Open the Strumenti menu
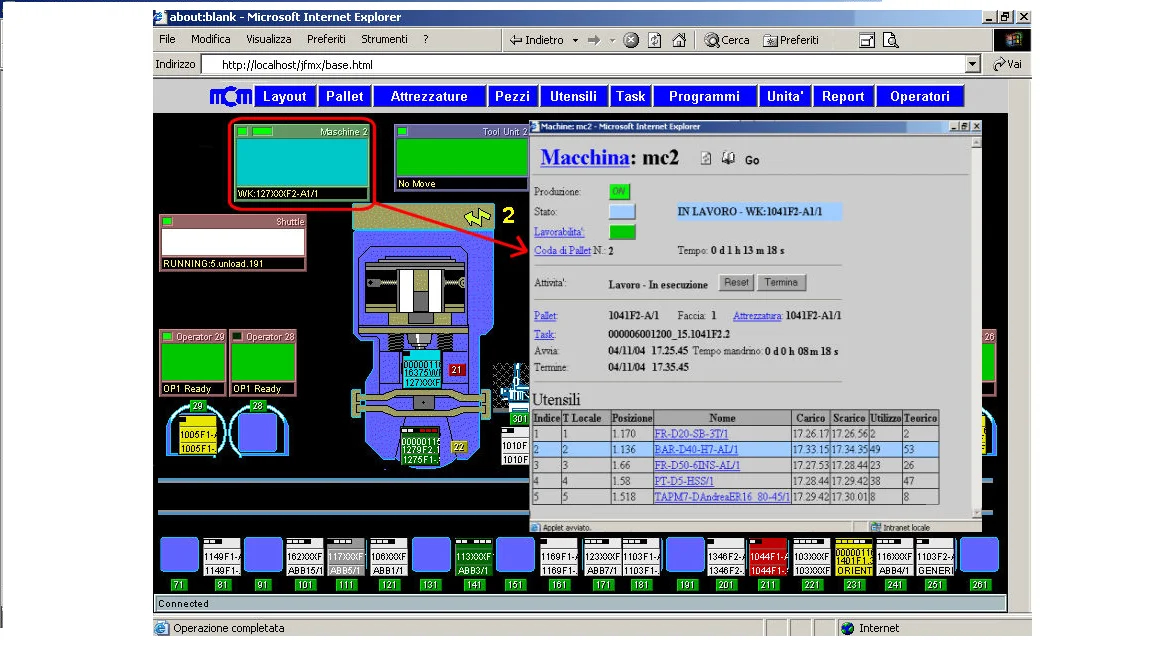Viewport: 1152px width, 648px height. pyautogui.click(x=384, y=39)
